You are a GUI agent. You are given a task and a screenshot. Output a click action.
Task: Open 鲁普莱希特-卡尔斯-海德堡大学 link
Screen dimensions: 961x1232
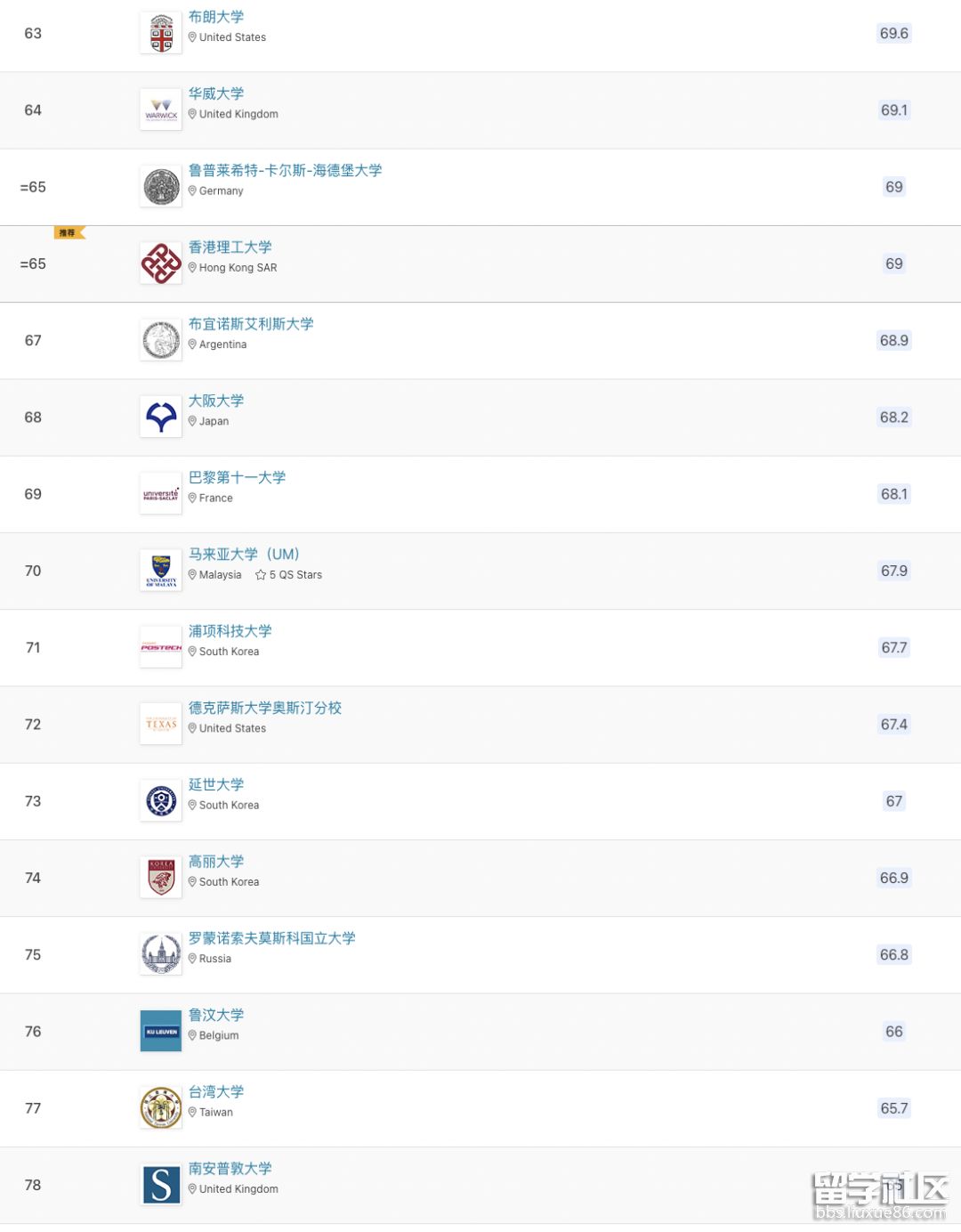tap(286, 170)
